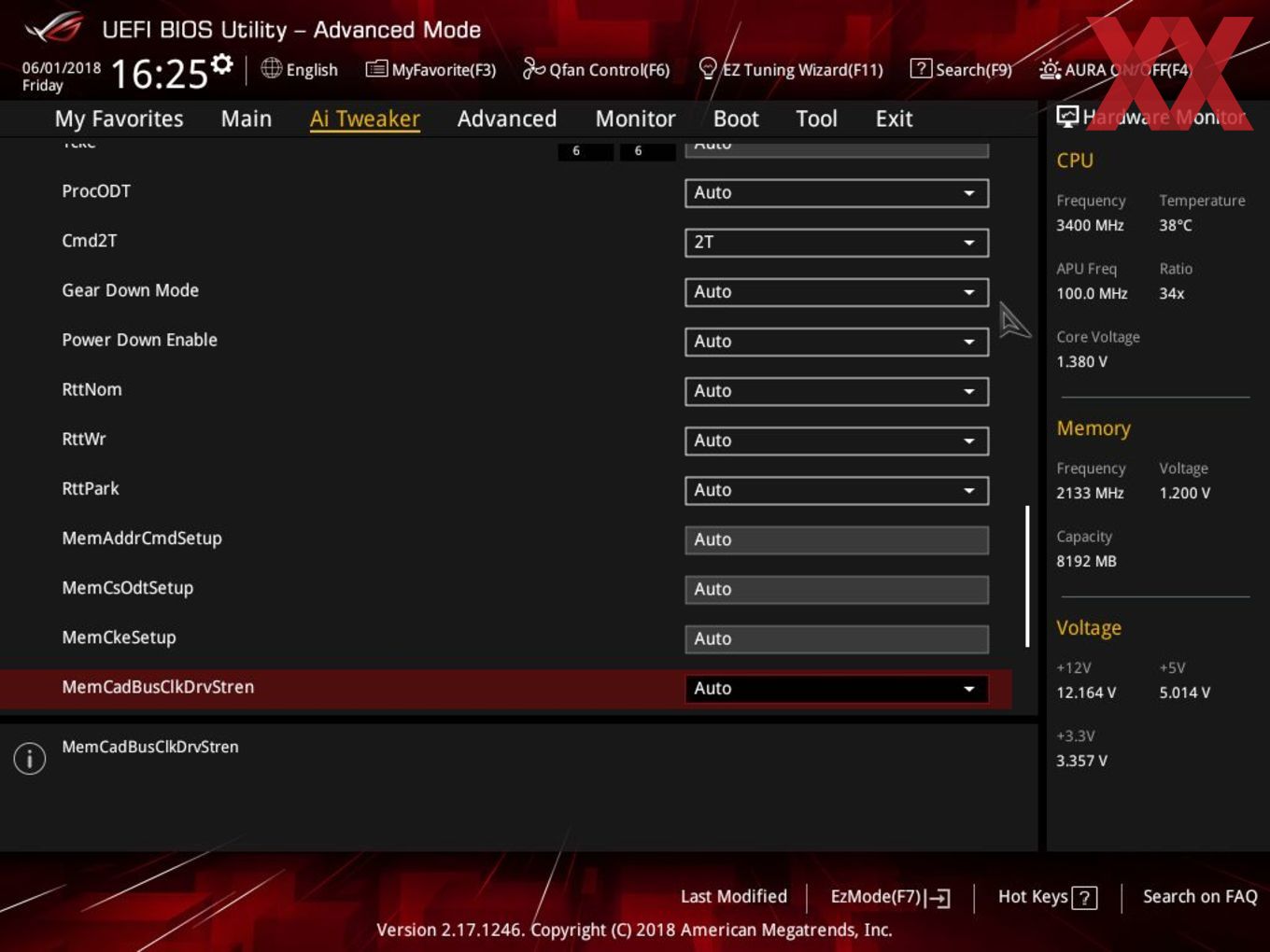This screenshot has width=1270, height=952.
Task: Click the MemCkeSetup value field
Action: [837, 638]
